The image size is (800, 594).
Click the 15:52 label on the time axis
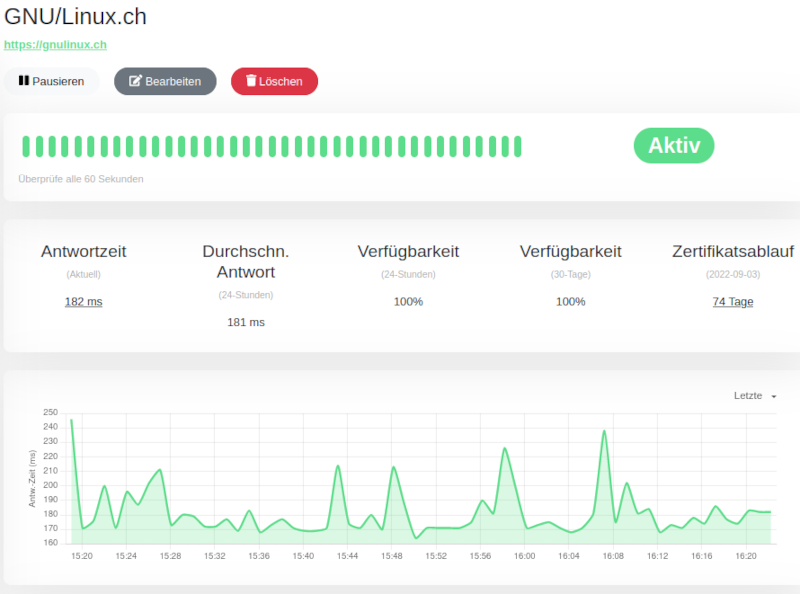point(436,556)
